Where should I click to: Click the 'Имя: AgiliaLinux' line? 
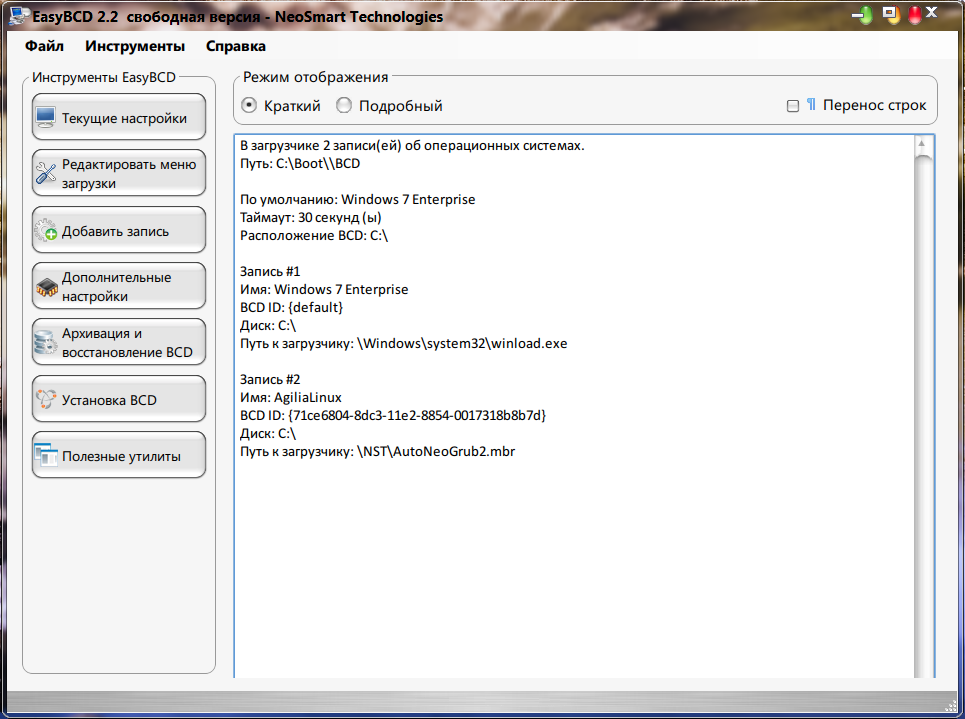click(x=290, y=397)
